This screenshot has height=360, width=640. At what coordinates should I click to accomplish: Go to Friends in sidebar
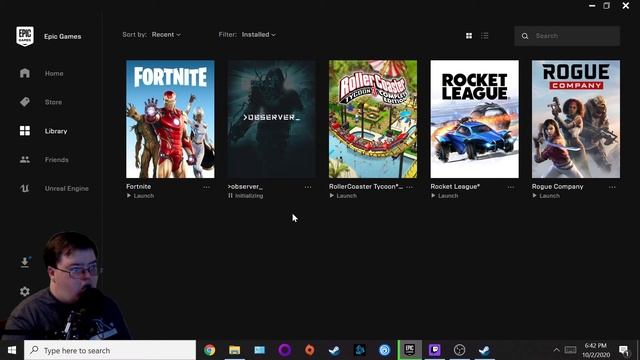57,160
